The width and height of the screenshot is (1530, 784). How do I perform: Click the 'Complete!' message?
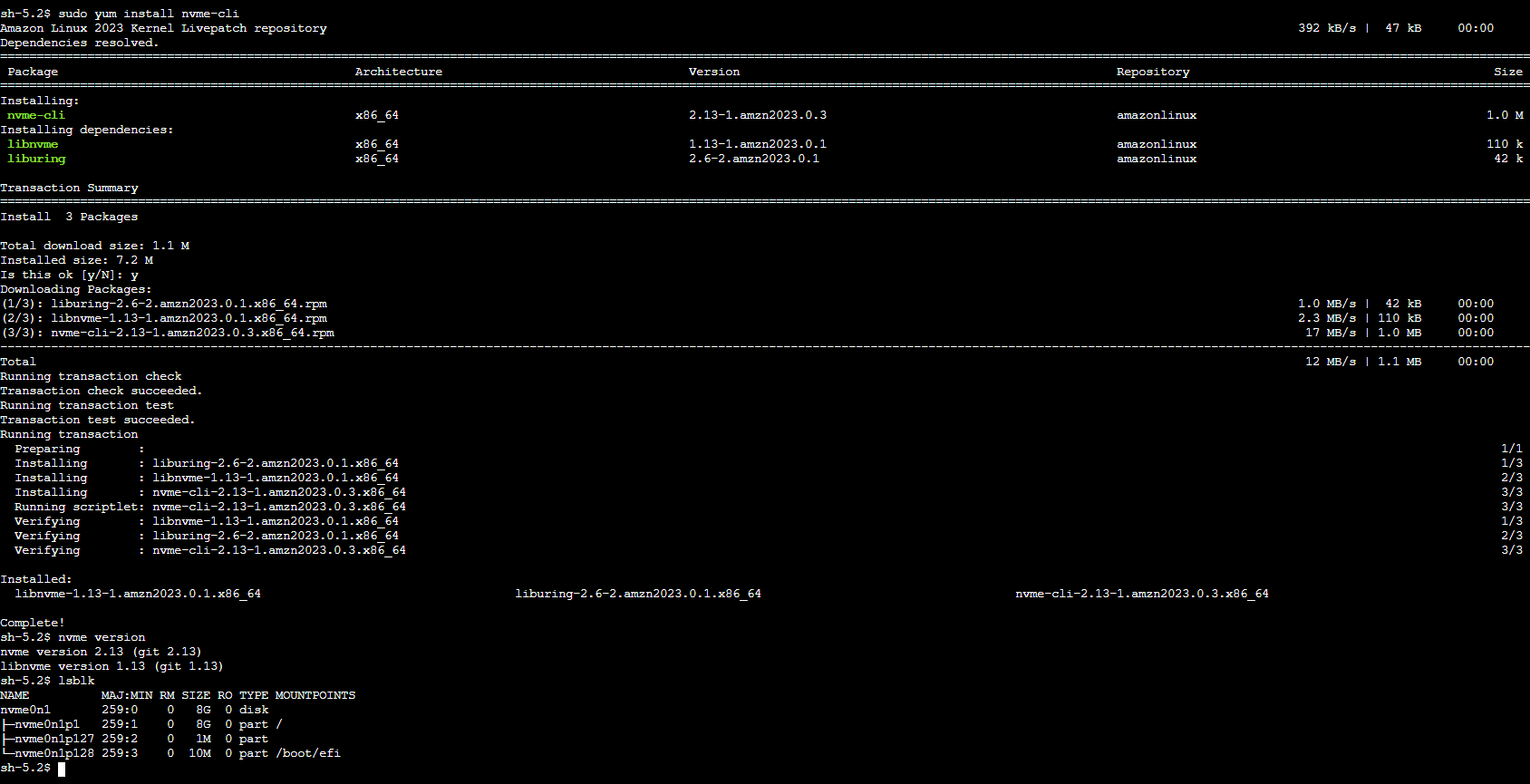tap(33, 623)
